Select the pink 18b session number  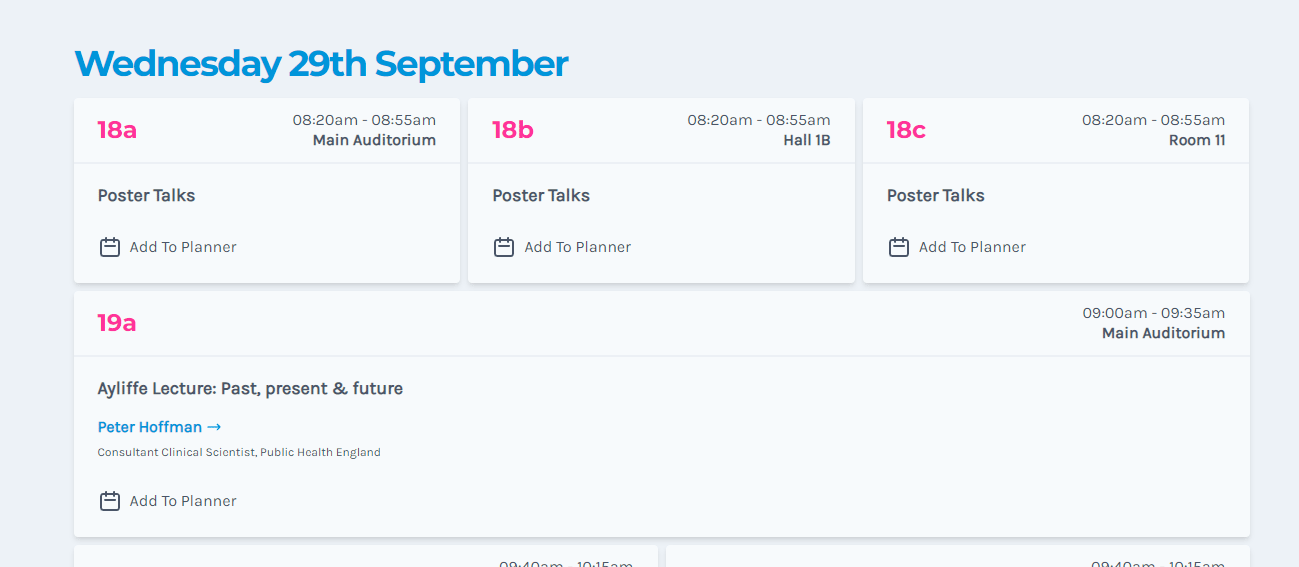512,130
